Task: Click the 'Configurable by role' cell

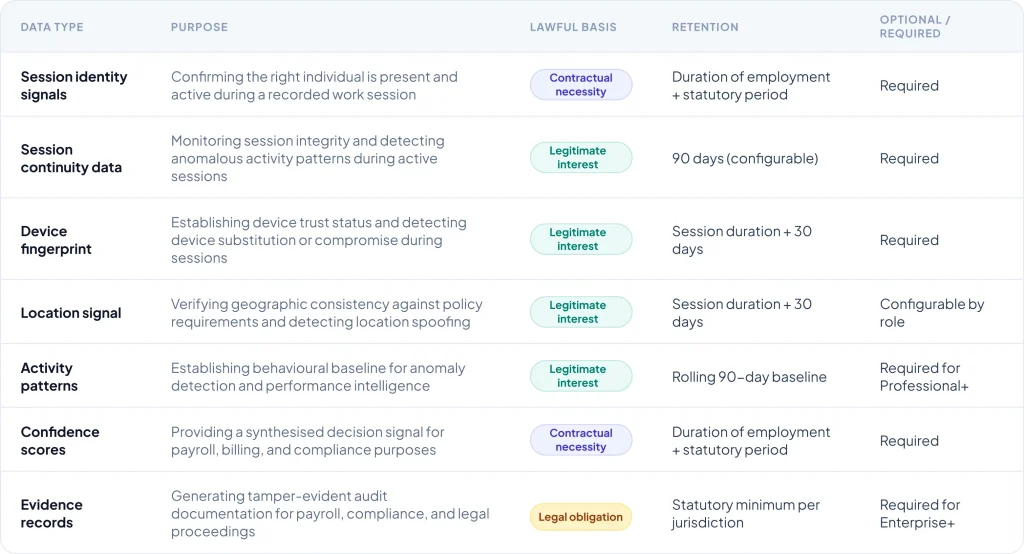Action: (932, 313)
